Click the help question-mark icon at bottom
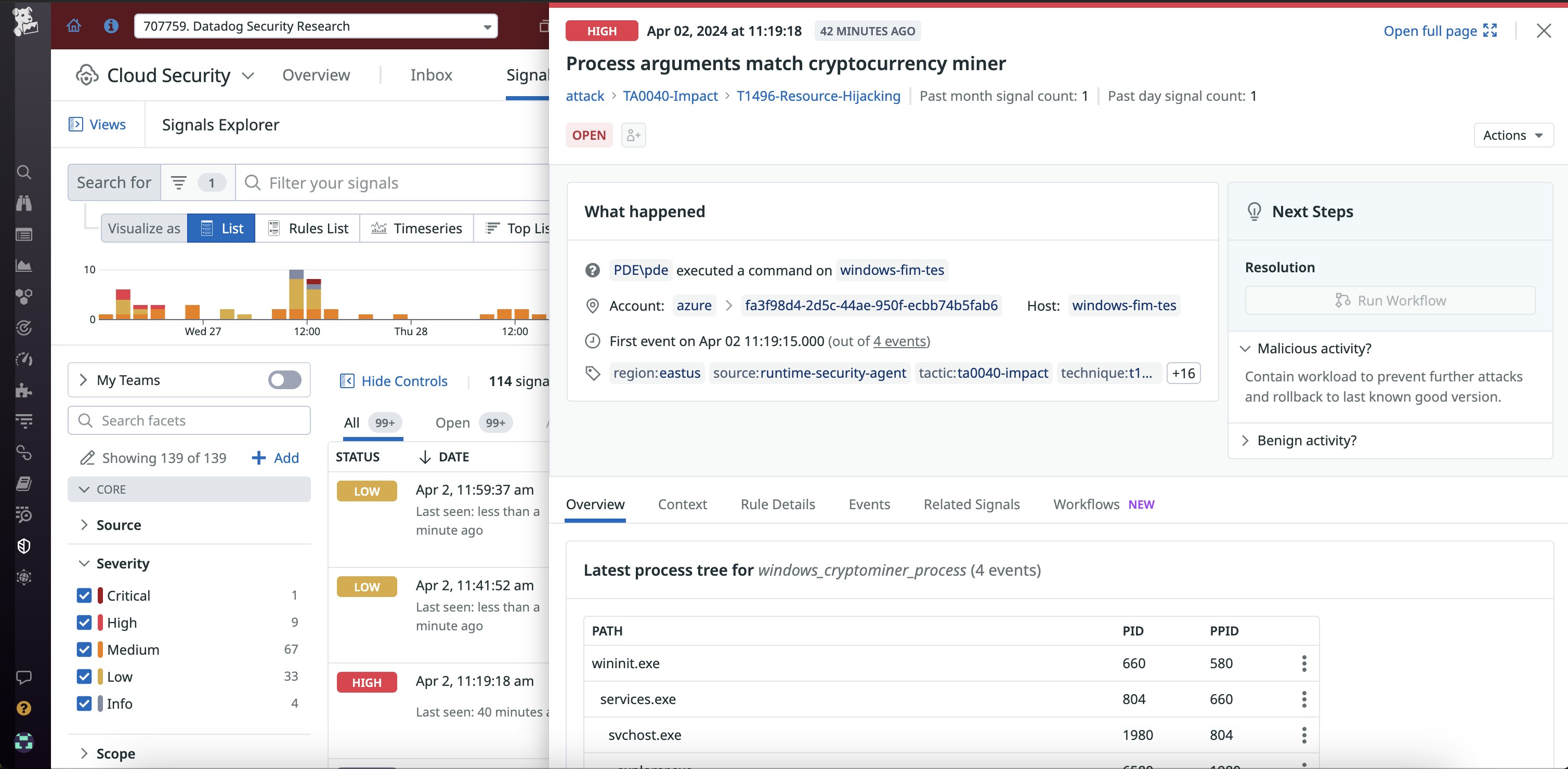Viewport: 1568px width, 769px height. [x=24, y=708]
